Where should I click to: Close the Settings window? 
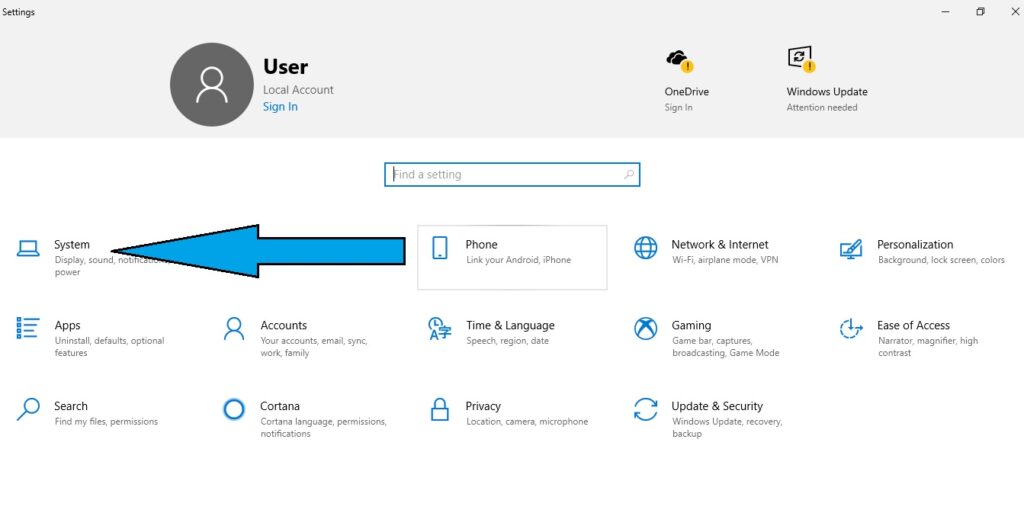point(1016,12)
